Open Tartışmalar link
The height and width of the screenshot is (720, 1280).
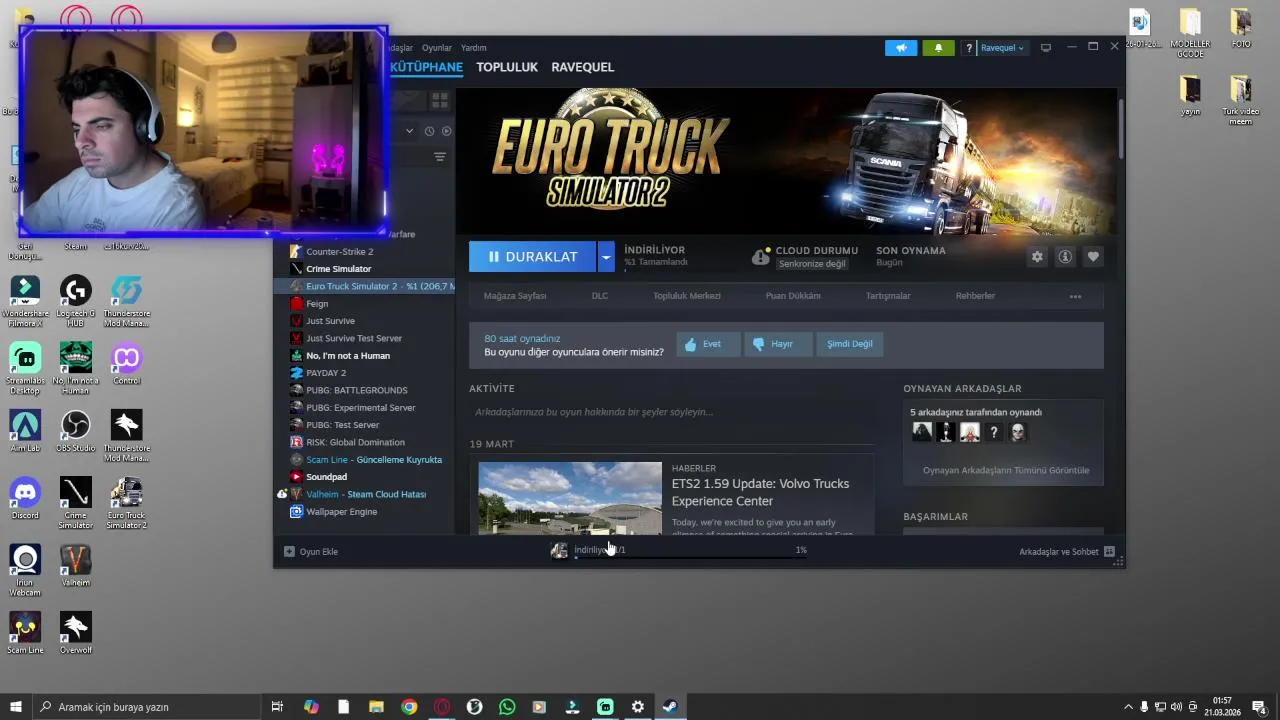(x=888, y=296)
